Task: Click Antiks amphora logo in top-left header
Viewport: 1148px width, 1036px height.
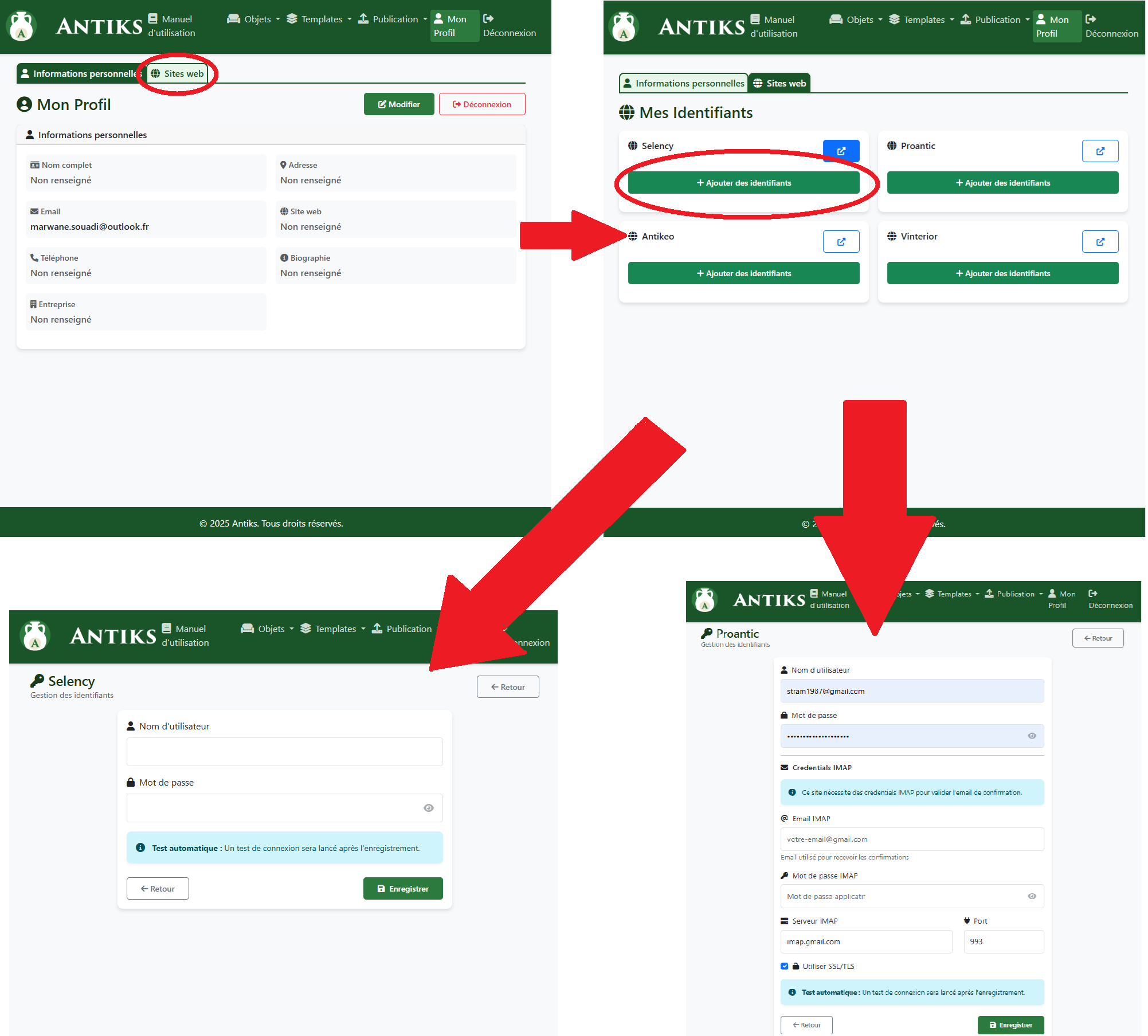Action: tap(22, 26)
